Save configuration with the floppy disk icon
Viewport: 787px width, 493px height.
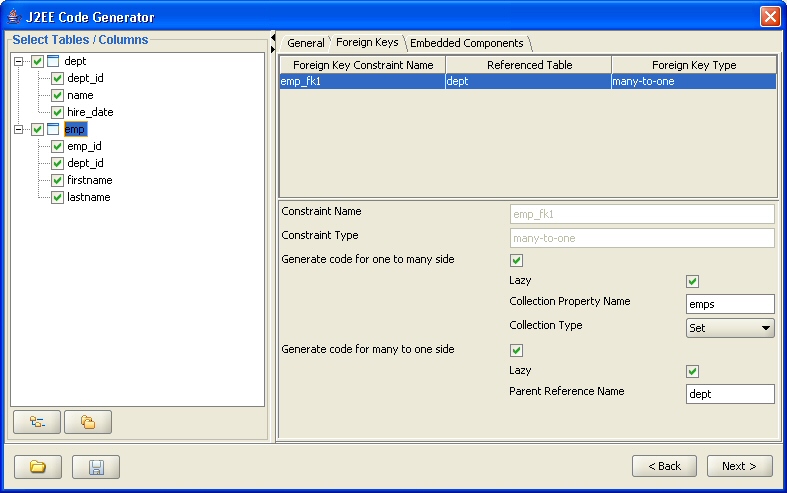coord(96,467)
